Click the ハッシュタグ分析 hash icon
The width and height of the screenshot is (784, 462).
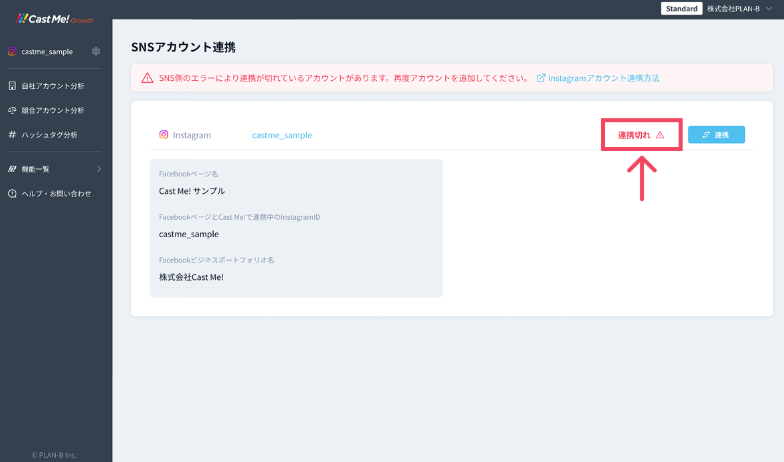click(x=12, y=134)
